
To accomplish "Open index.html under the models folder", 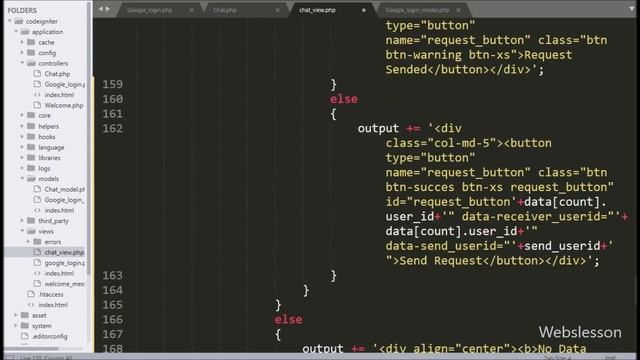I will tap(59, 210).
